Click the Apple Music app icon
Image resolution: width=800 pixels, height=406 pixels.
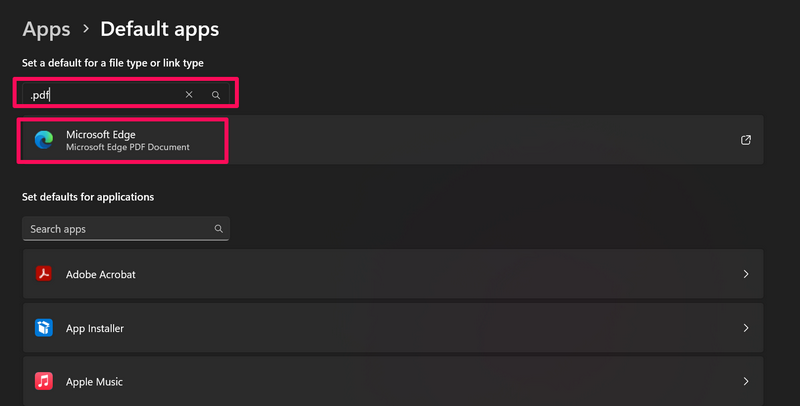click(x=44, y=381)
